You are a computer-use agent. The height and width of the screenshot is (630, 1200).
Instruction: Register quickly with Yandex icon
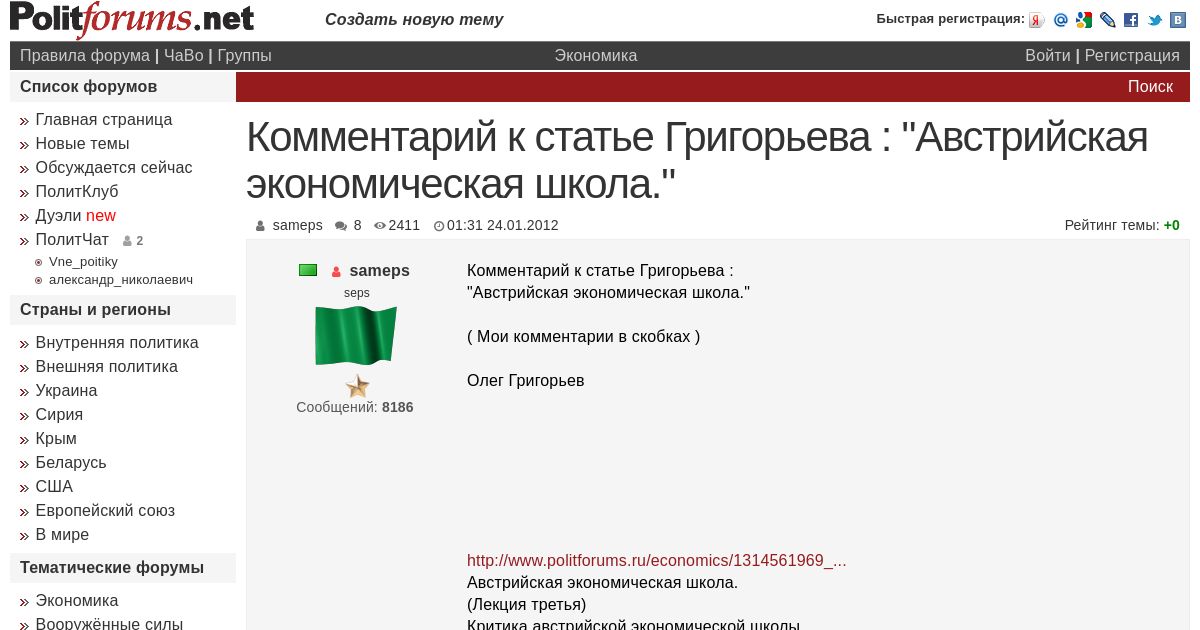click(x=1037, y=20)
